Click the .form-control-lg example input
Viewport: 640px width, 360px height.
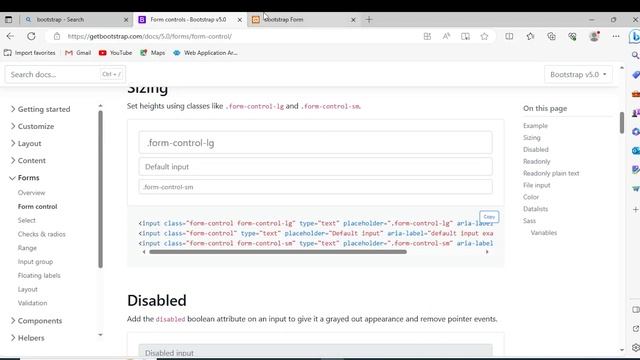click(x=316, y=142)
